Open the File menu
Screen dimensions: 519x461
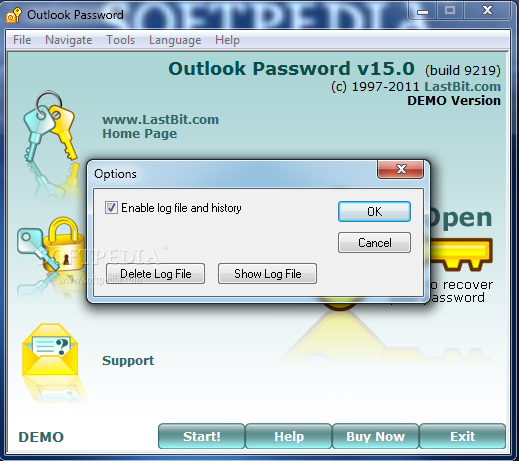(x=22, y=40)
